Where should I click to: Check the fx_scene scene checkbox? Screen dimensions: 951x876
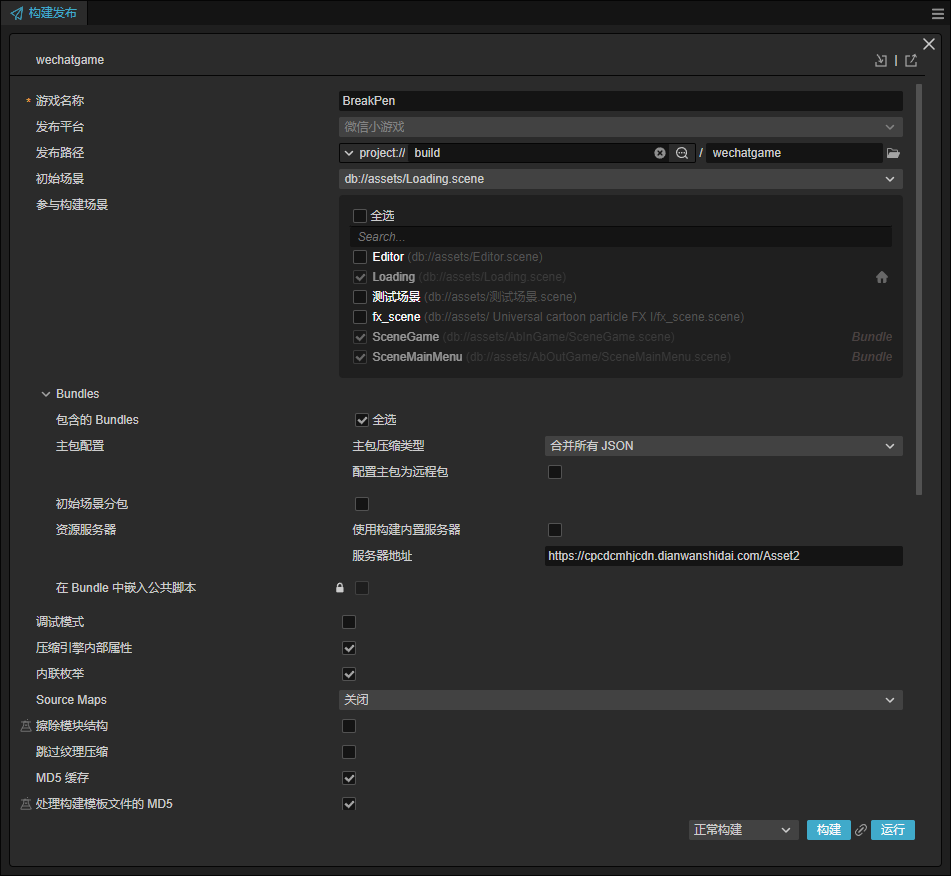click(x=360, y=317)
